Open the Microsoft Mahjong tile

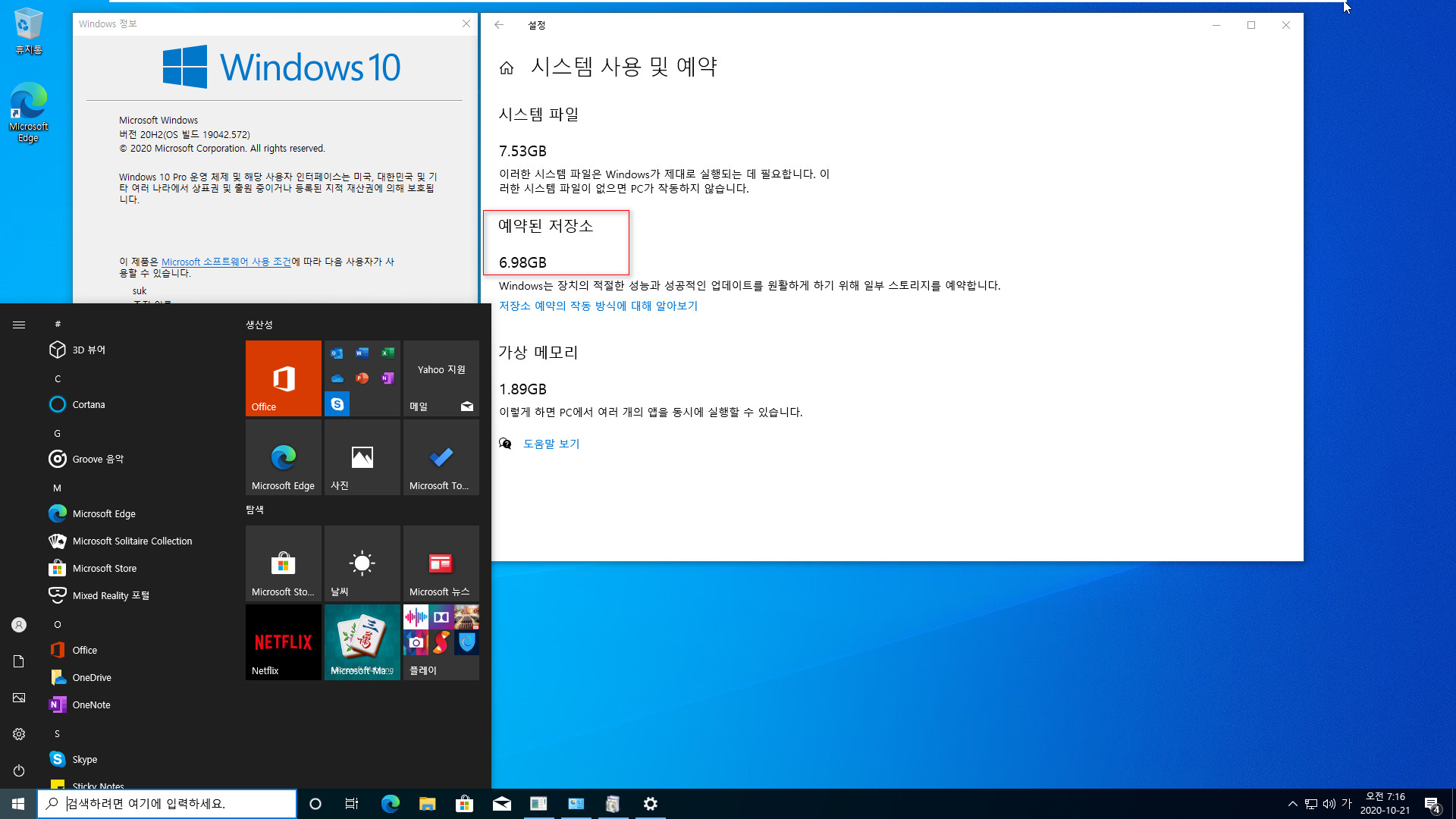pyautogui.click(x=362, y=642)
